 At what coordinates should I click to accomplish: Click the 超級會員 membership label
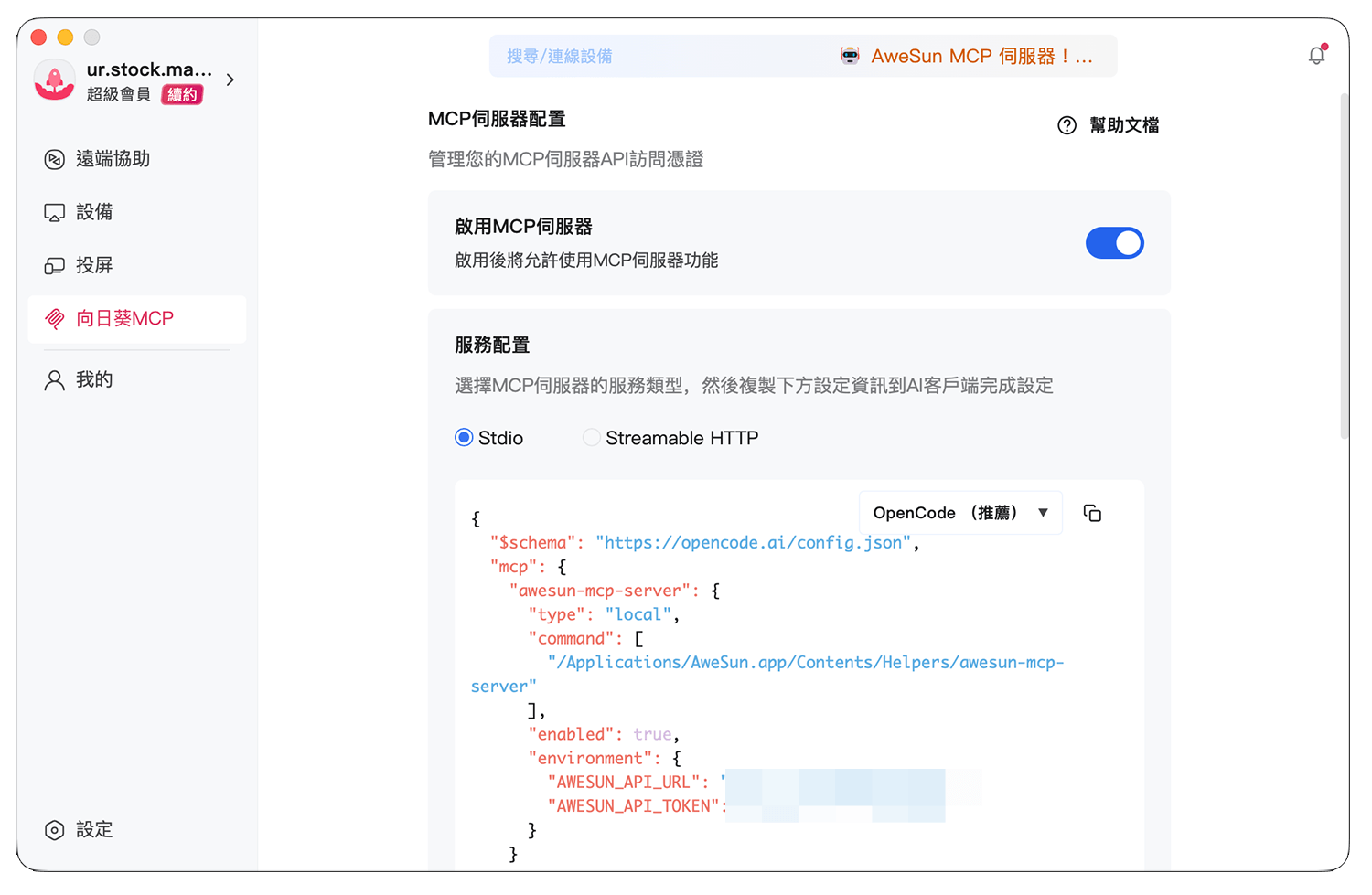point(119,94)
